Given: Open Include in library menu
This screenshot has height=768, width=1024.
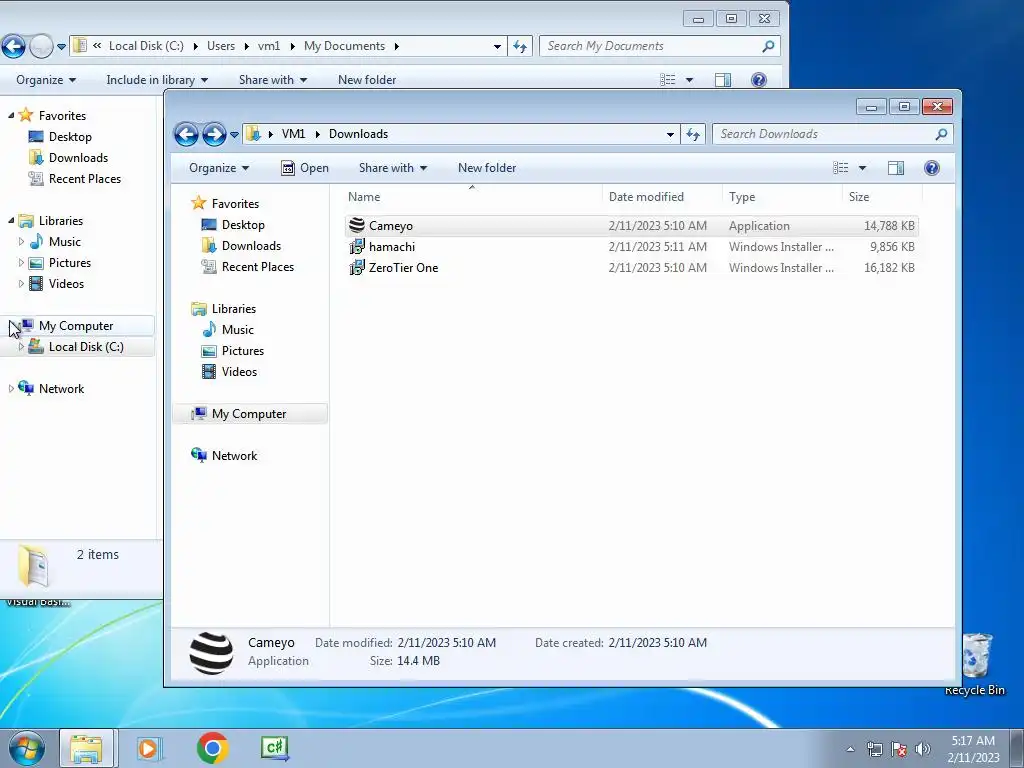Looking at the screenshot, I should (157, 80).
